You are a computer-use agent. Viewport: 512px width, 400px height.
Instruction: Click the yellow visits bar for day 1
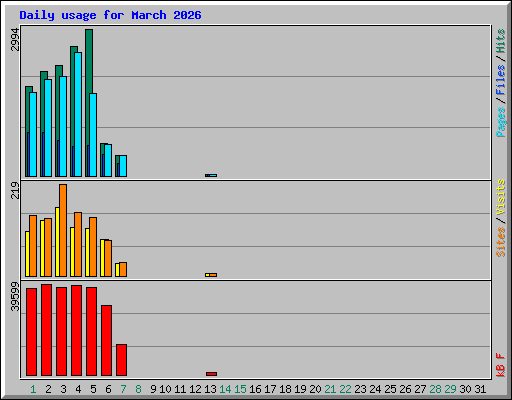tap(27, 254)
